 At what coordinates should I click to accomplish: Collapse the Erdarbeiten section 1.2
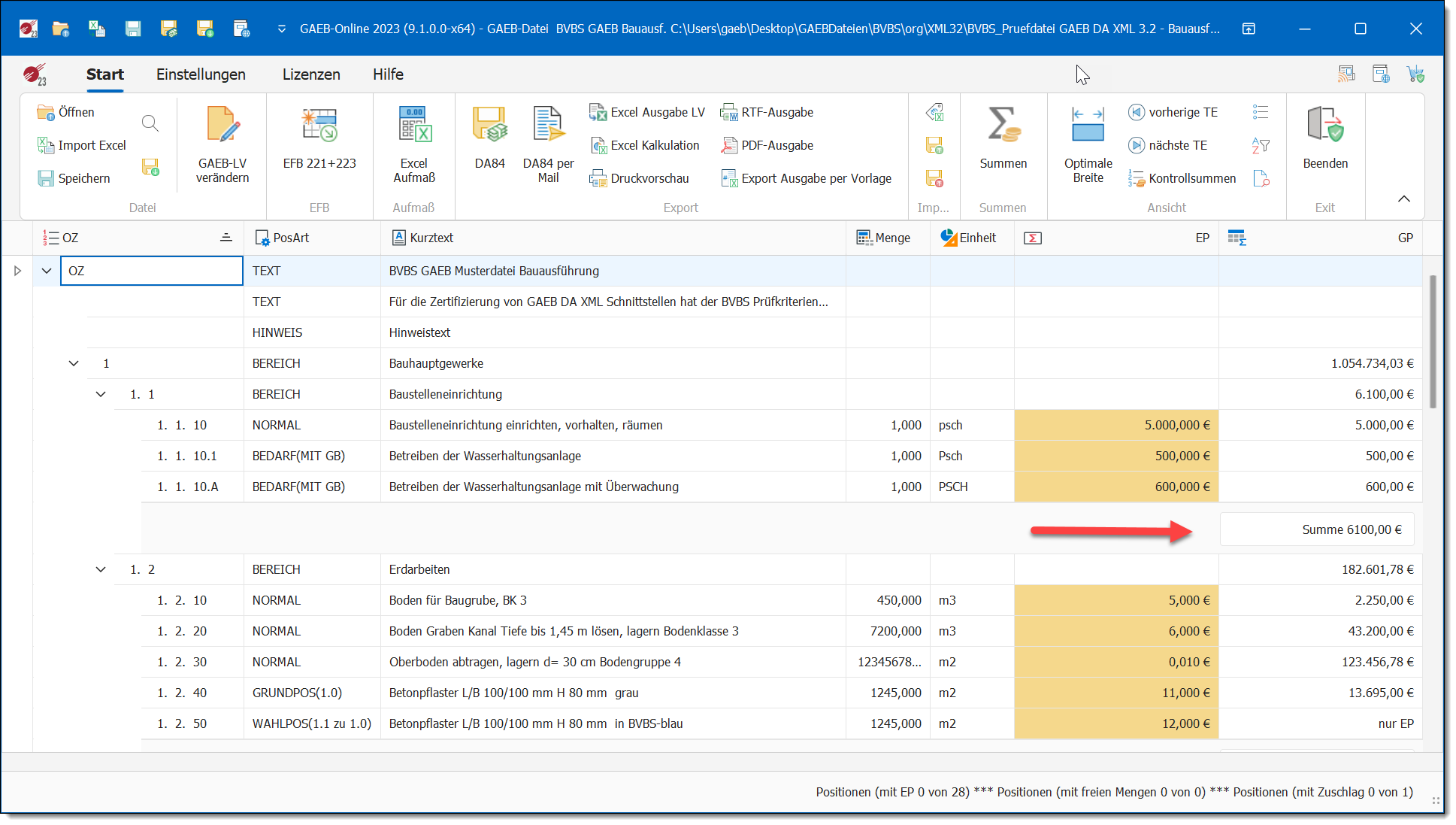coord(101,569)
